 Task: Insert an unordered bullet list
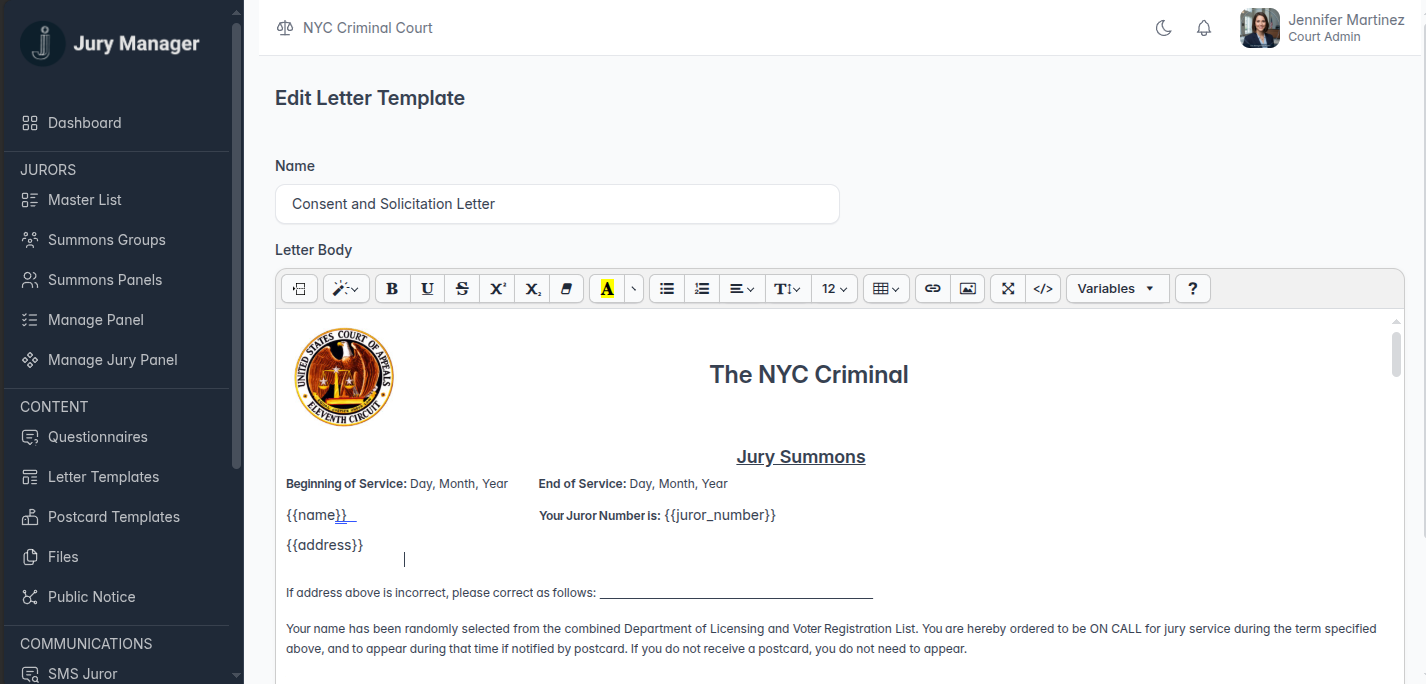[667, 289]
